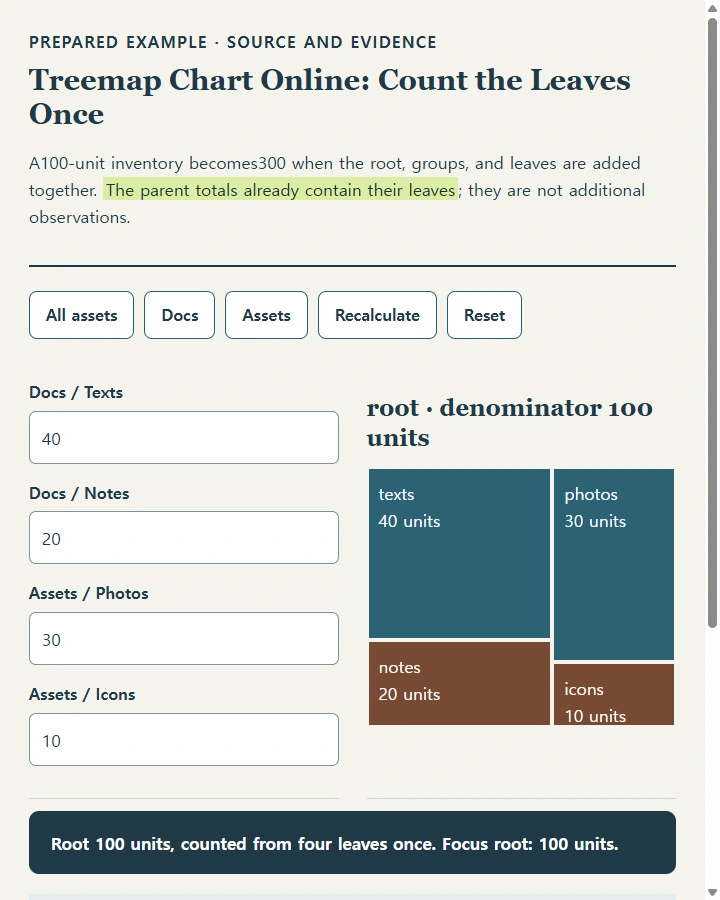
Task: Click the scrollbar up arrow
Action: (x=713, y=8)
